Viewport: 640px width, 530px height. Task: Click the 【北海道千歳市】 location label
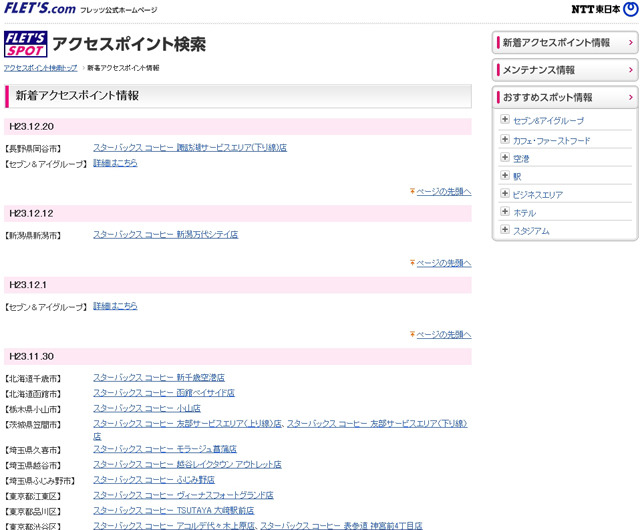point(33,379)
